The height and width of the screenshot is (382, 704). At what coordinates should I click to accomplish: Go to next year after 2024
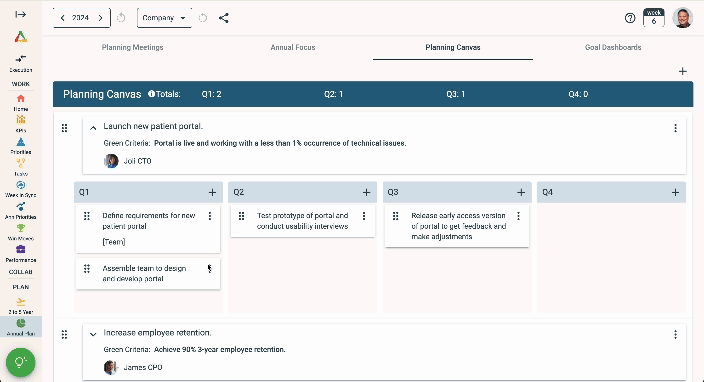coord(101,18)
